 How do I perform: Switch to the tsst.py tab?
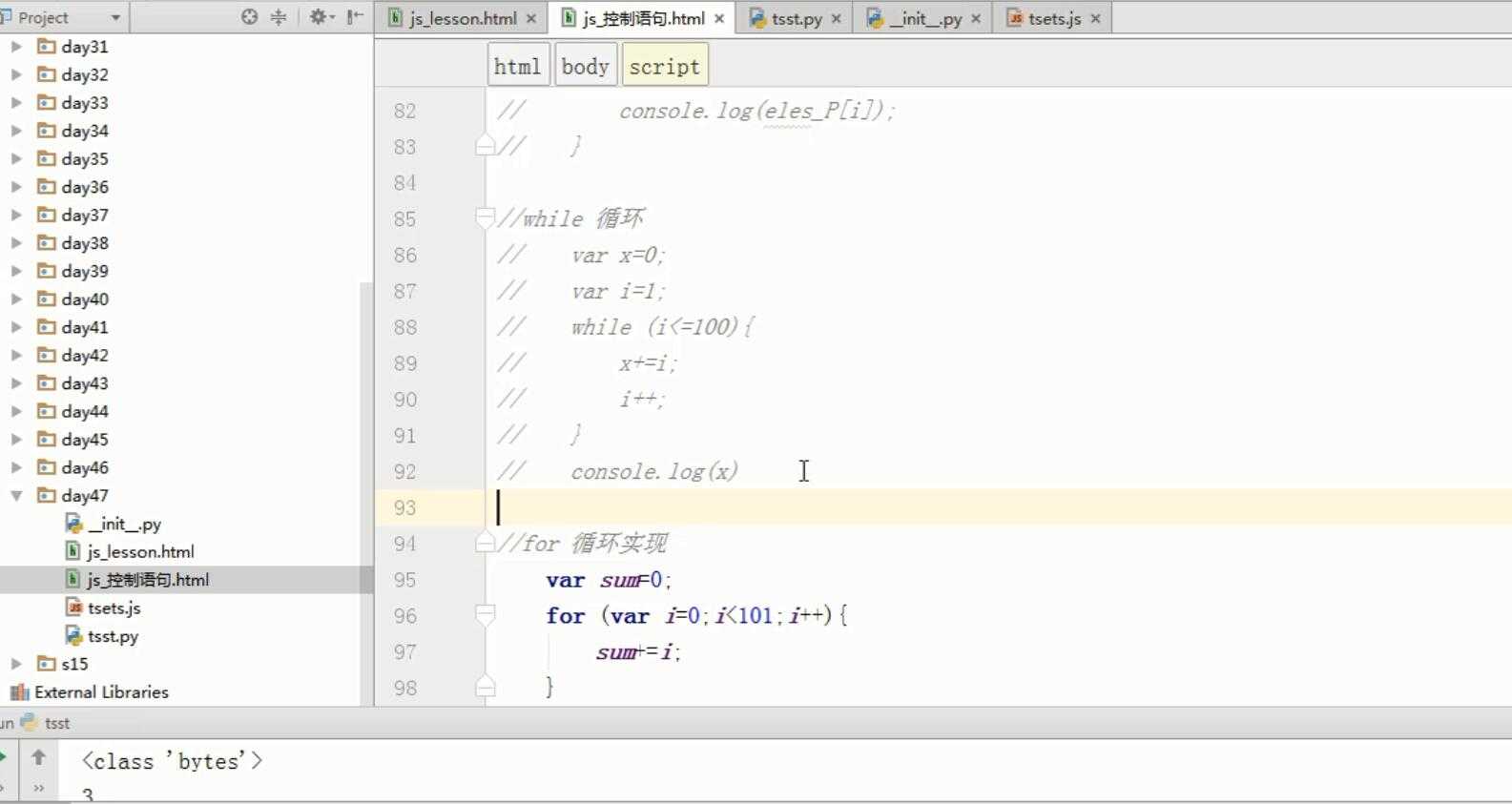point(797,18)
